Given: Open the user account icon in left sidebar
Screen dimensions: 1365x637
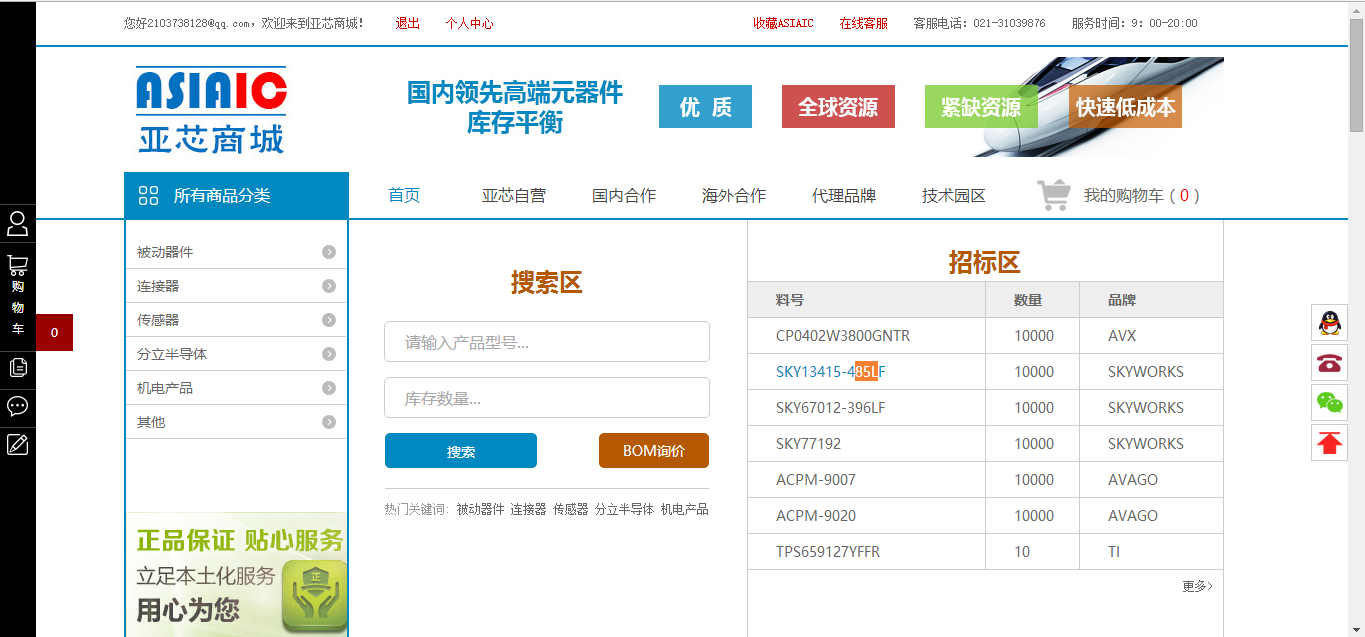Looking at the screenshot, I should click(x=17, y=223).
